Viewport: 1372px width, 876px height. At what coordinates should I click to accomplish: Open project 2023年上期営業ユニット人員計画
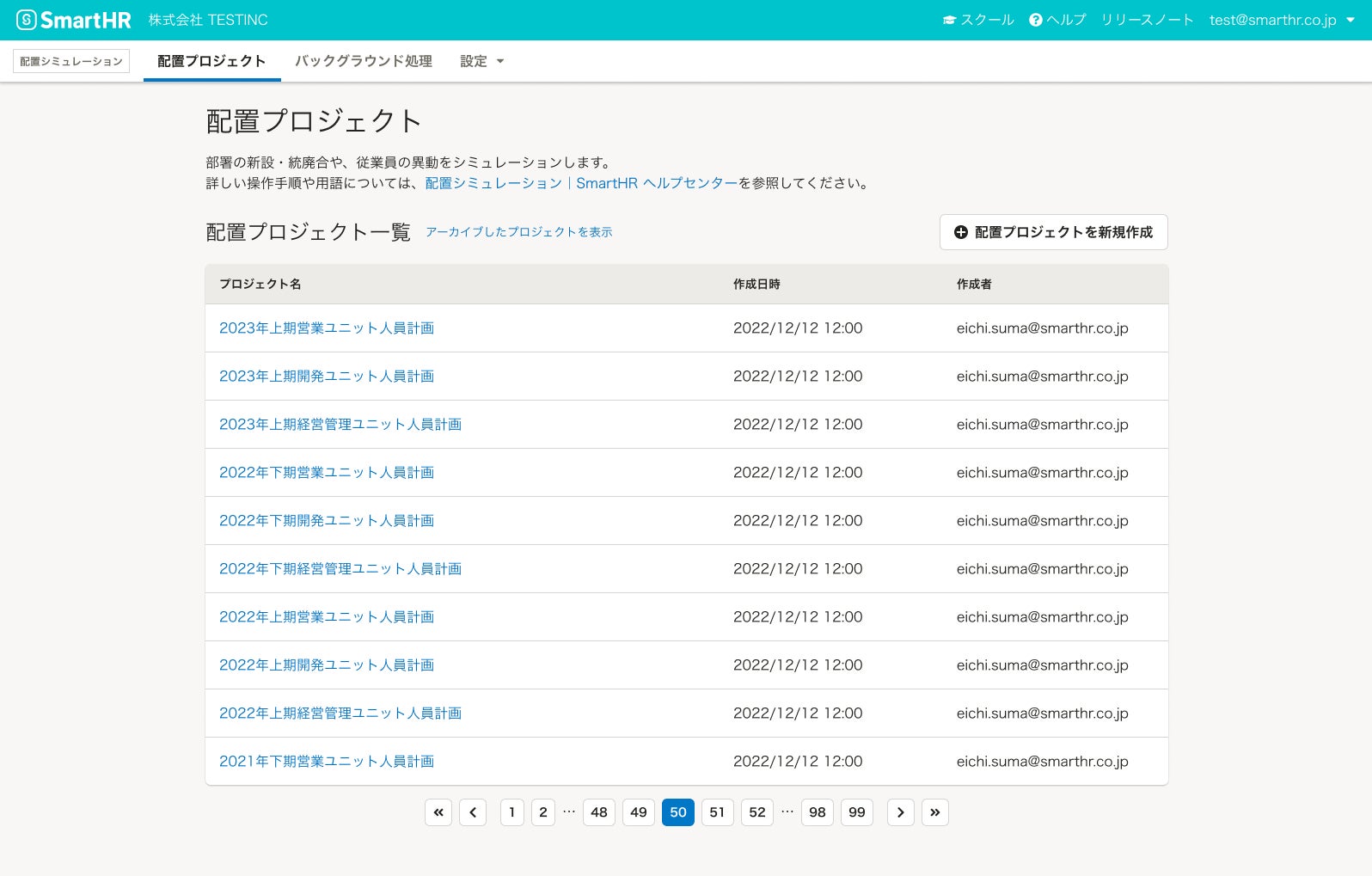[327, 328]
